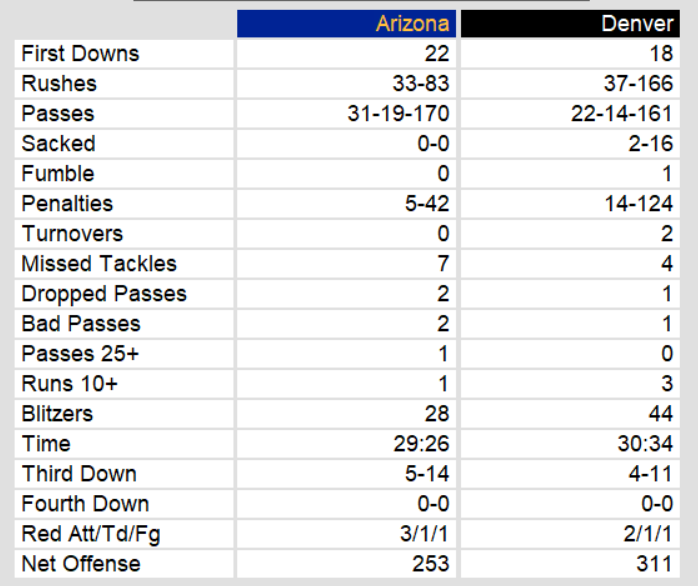Viewport: 698px width, 586px height.
Task: Select Arizona's Passes cell 31-19-170
Action: (x=398, y=113)
